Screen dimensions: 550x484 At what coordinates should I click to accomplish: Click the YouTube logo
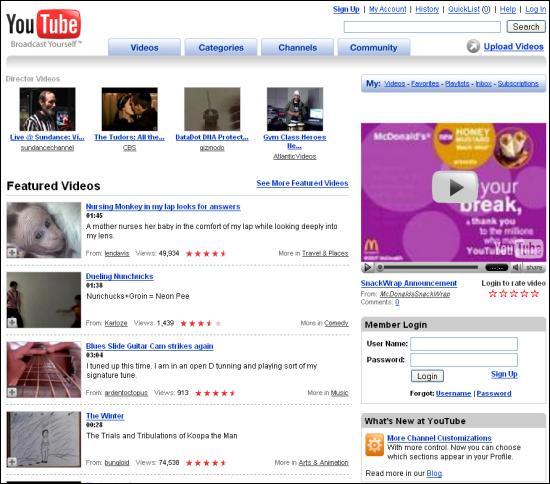click(43, 28)
